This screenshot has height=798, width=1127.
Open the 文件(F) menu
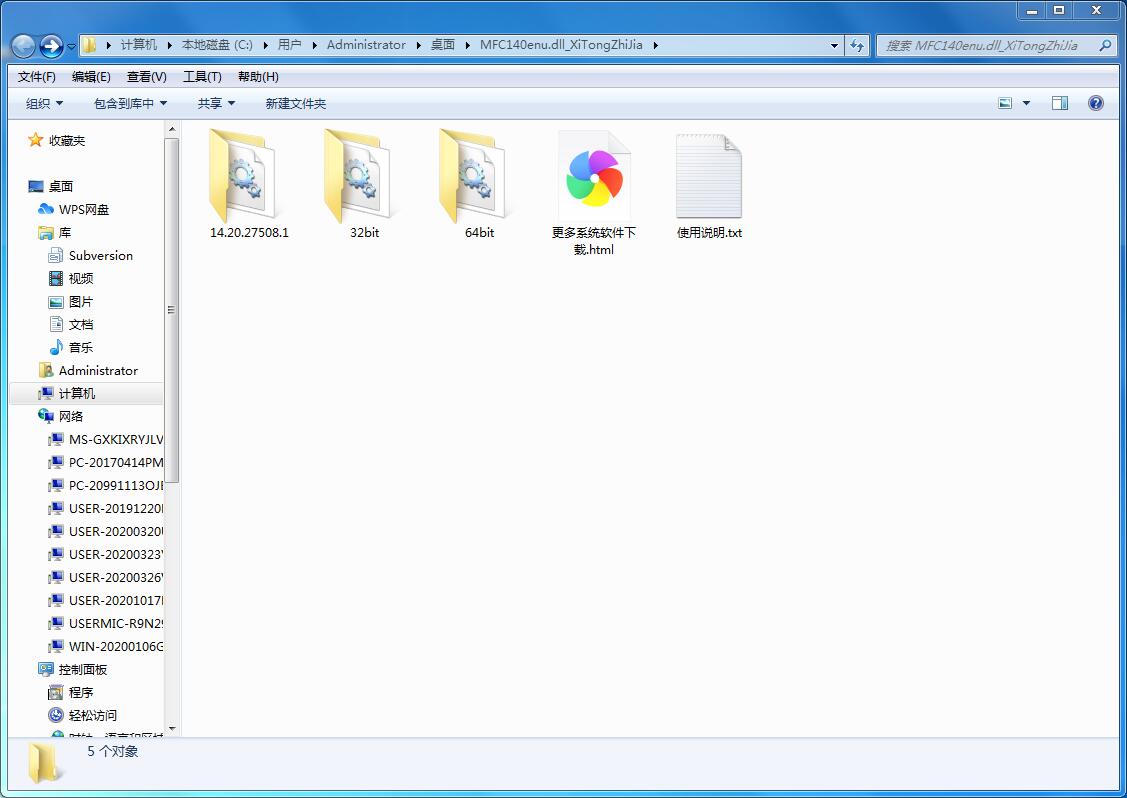37,76
